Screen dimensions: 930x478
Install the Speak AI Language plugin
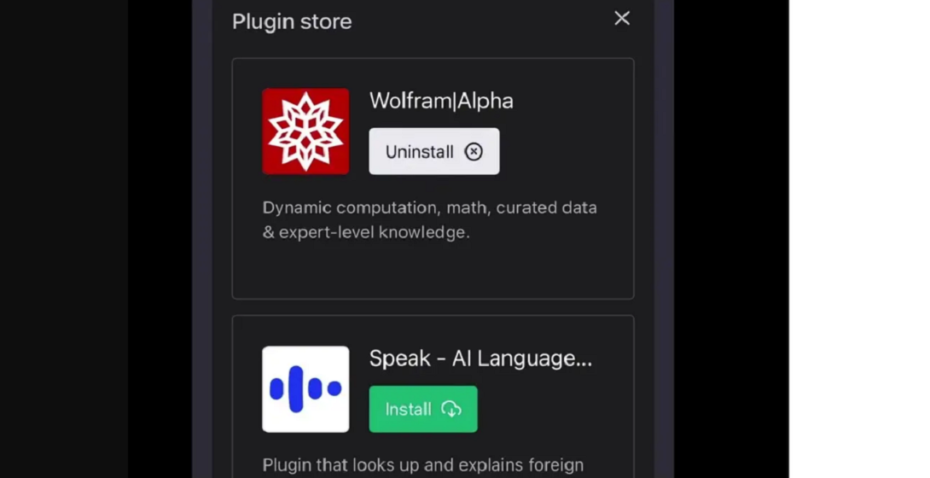(423, 409)
